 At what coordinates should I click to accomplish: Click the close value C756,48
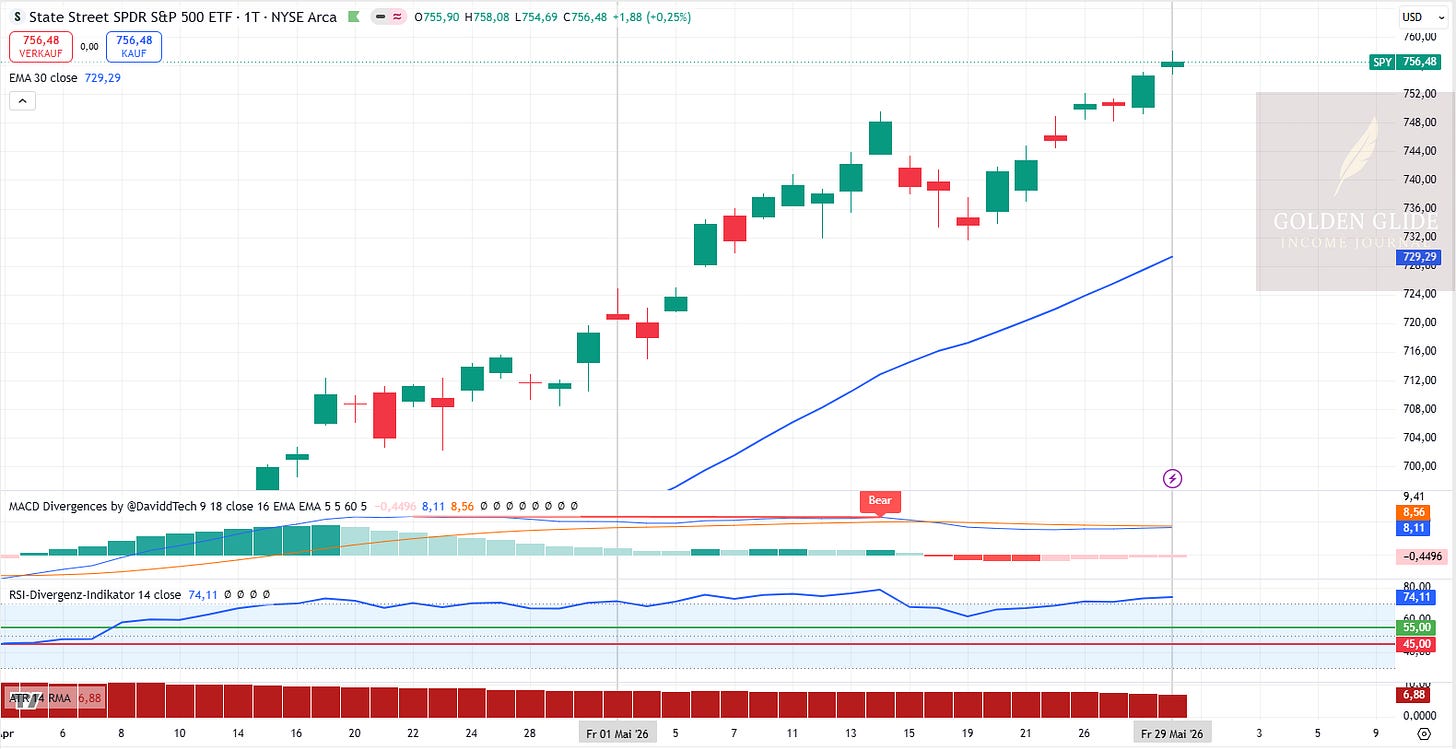click(586, 17)
